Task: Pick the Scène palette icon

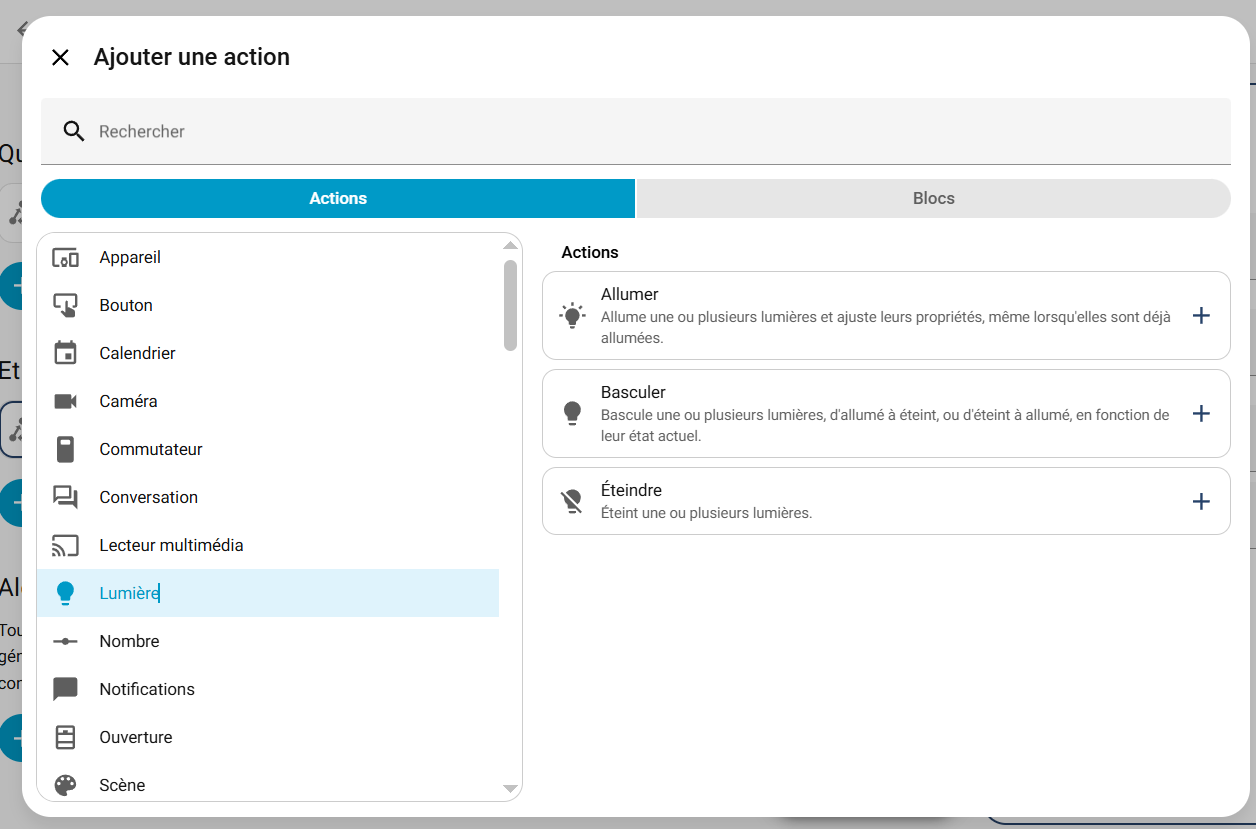Action: click(x=65, y=786)
